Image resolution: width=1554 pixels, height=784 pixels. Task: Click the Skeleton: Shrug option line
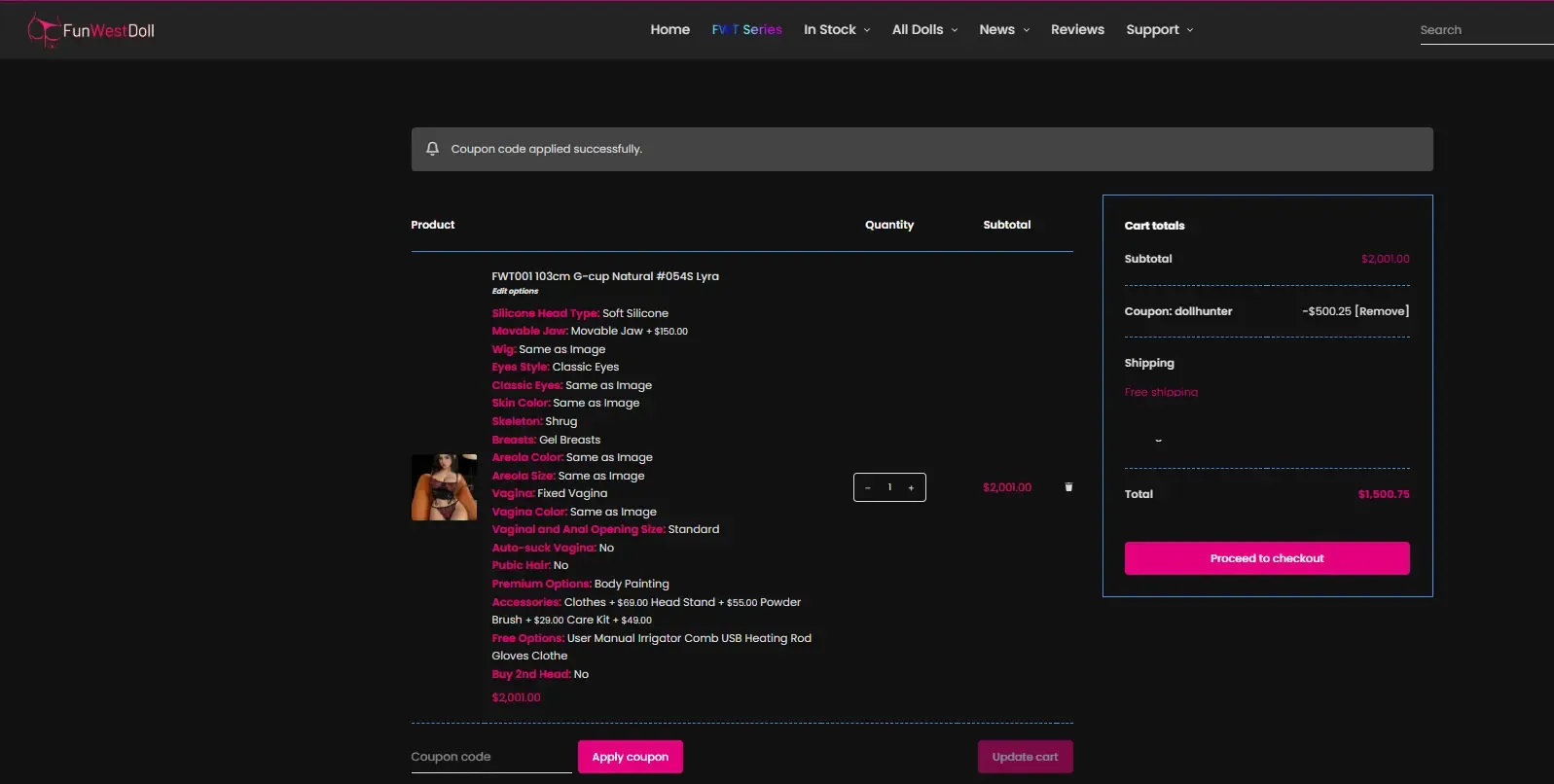534,421
